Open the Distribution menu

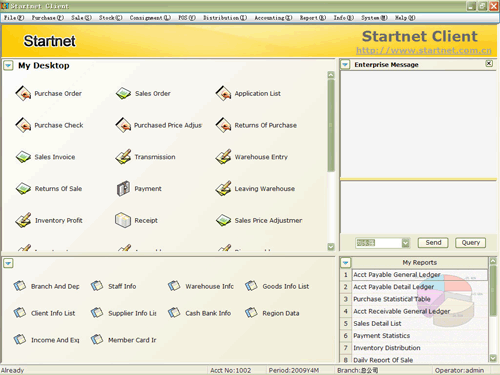(x=225, y=18)
